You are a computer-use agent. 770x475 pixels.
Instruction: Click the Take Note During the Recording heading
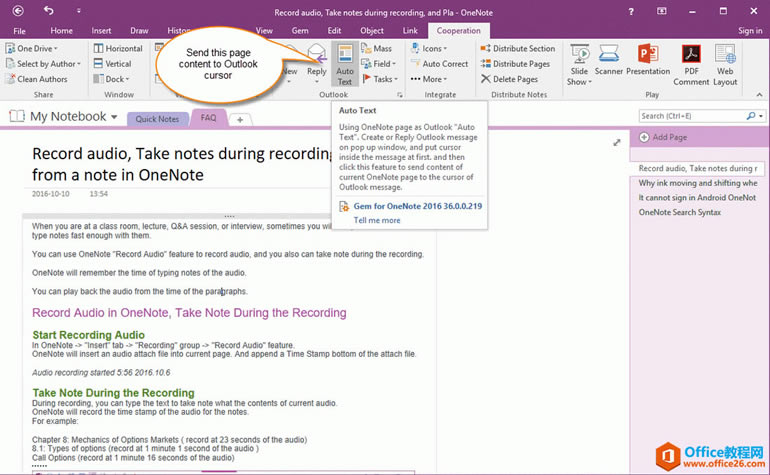coord(113,393)
